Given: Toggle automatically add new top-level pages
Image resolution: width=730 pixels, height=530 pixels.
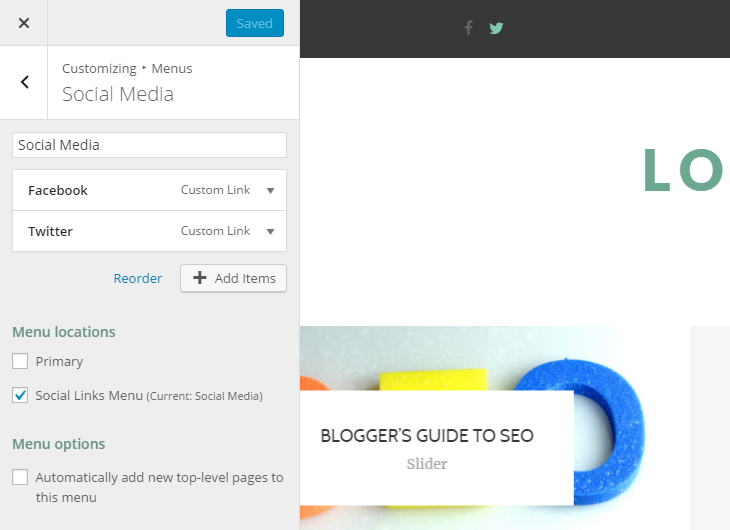Looking at the screenshot, I should 20,477.
